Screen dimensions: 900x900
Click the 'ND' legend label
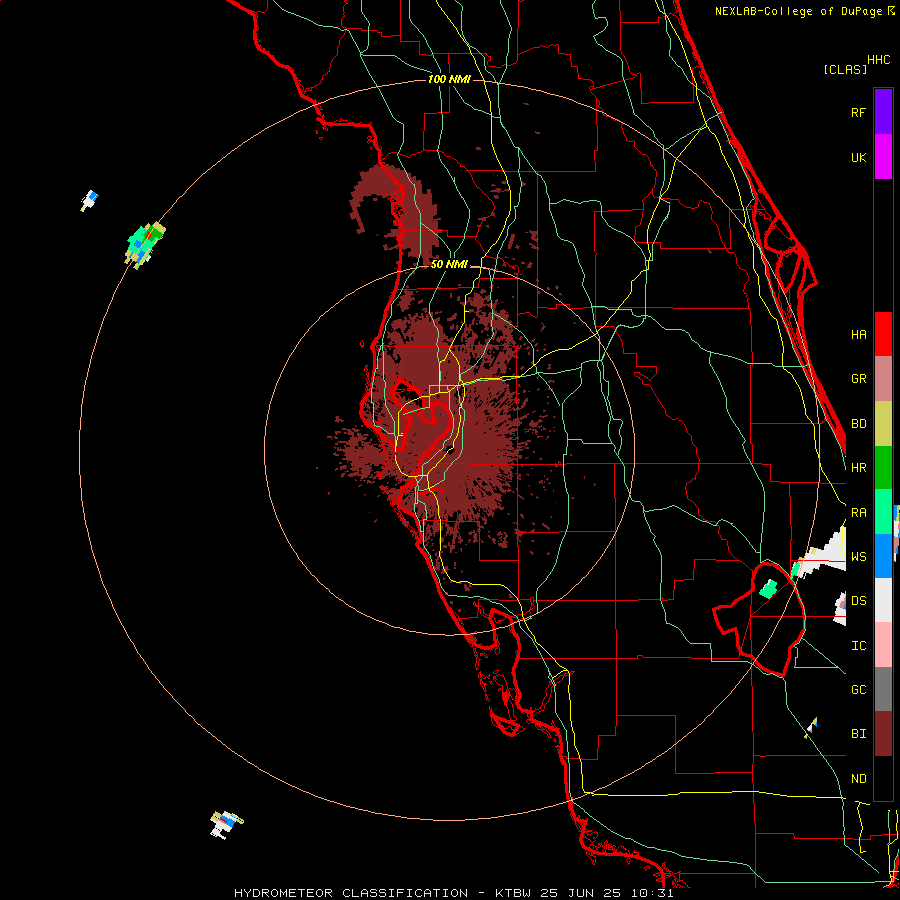[x=858, y=779]
